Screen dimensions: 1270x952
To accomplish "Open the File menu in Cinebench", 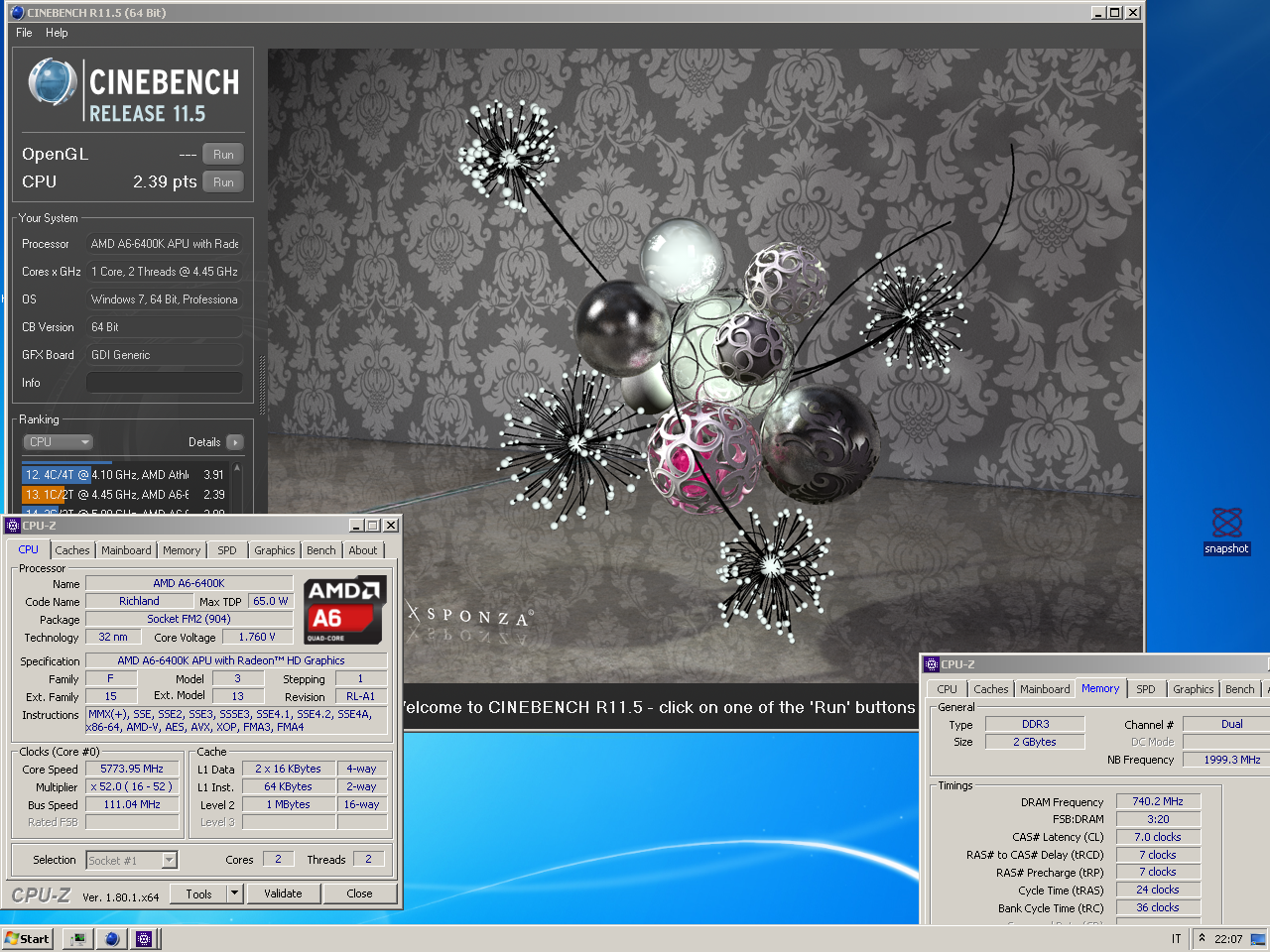I will [24, 33].
